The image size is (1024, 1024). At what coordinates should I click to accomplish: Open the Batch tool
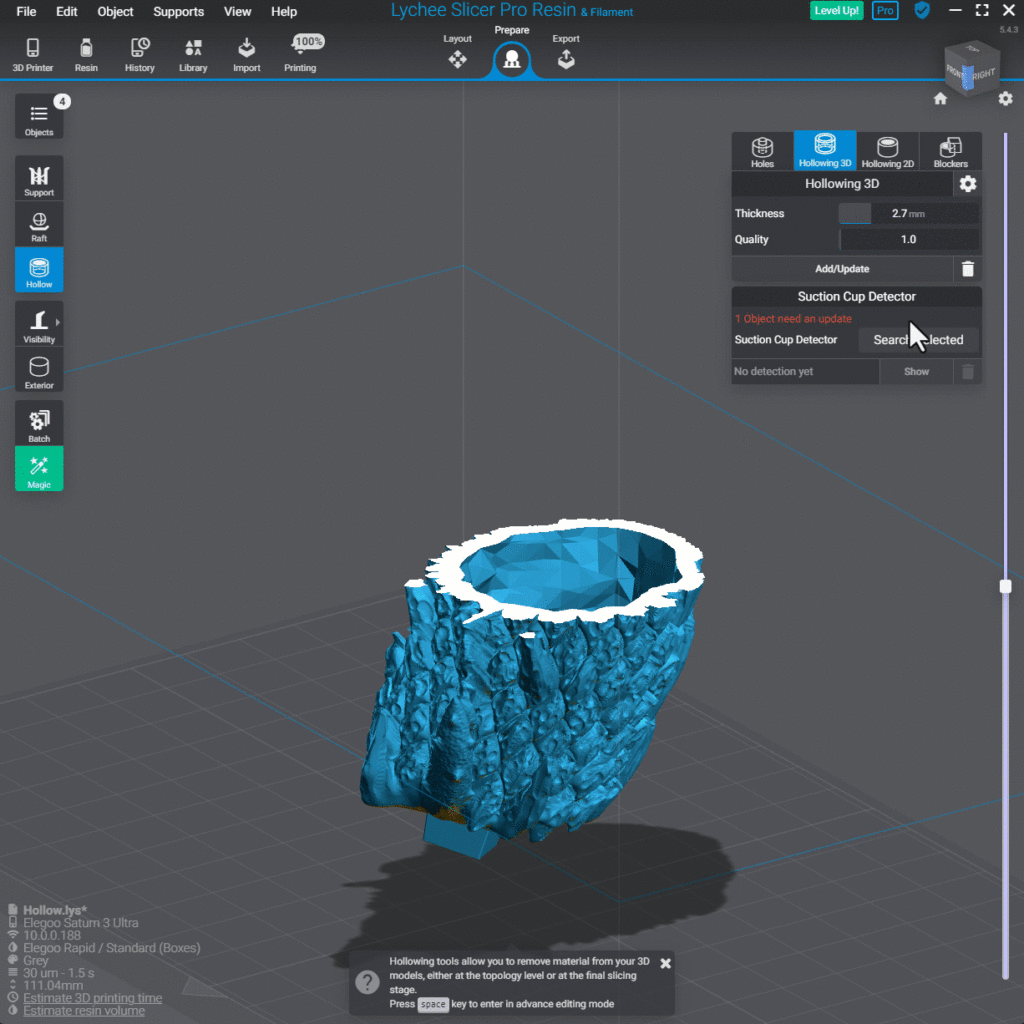coord(39,423)
